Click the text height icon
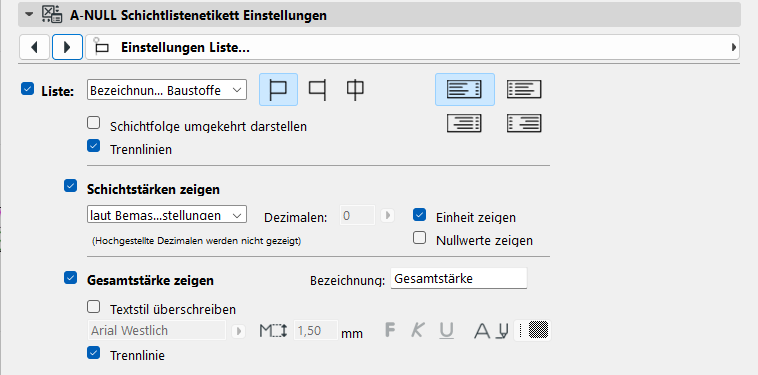 tap(273, 331)
